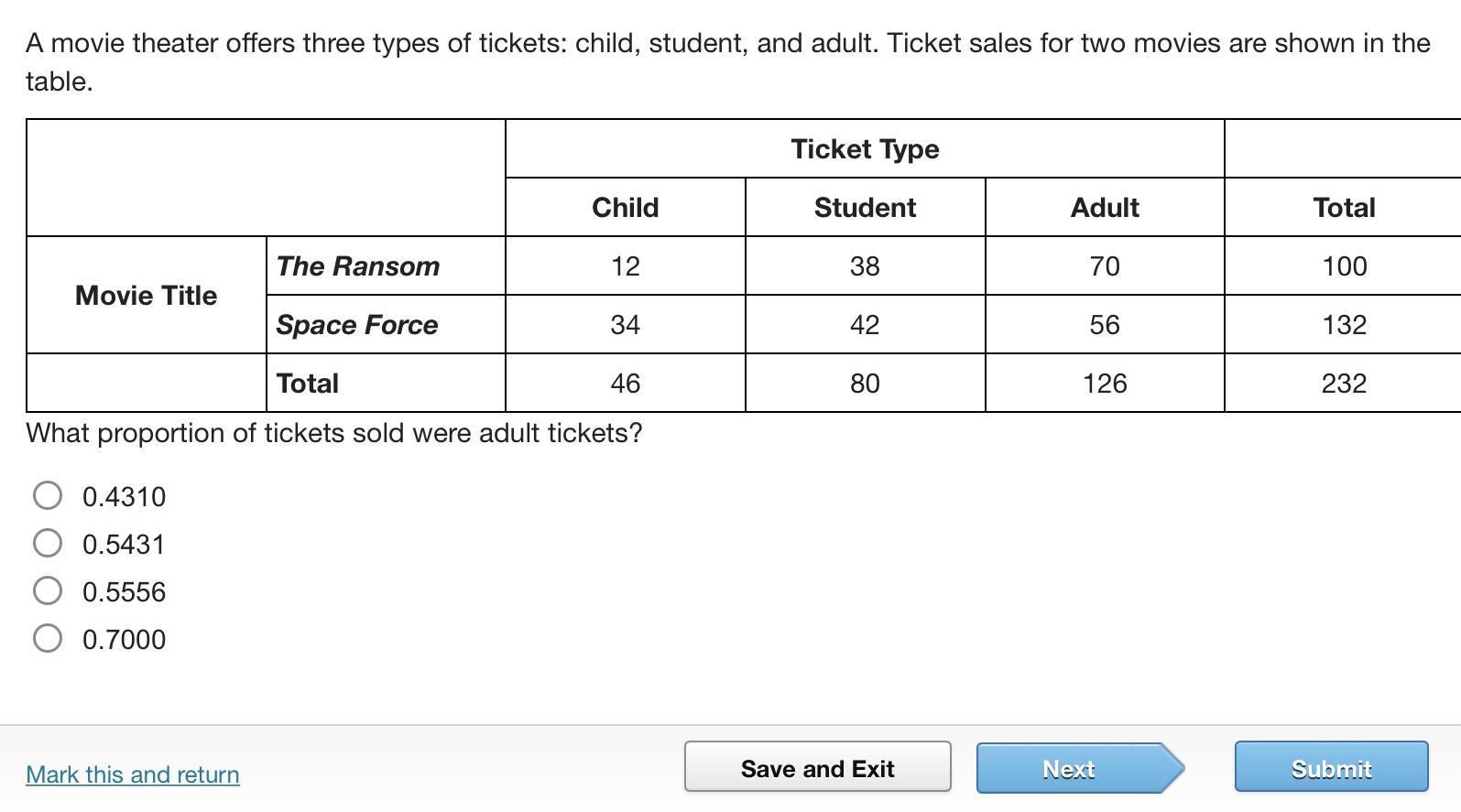Viewport: 1461px width, 812px height.
Task: Click the Child column header
Action: 625,208
